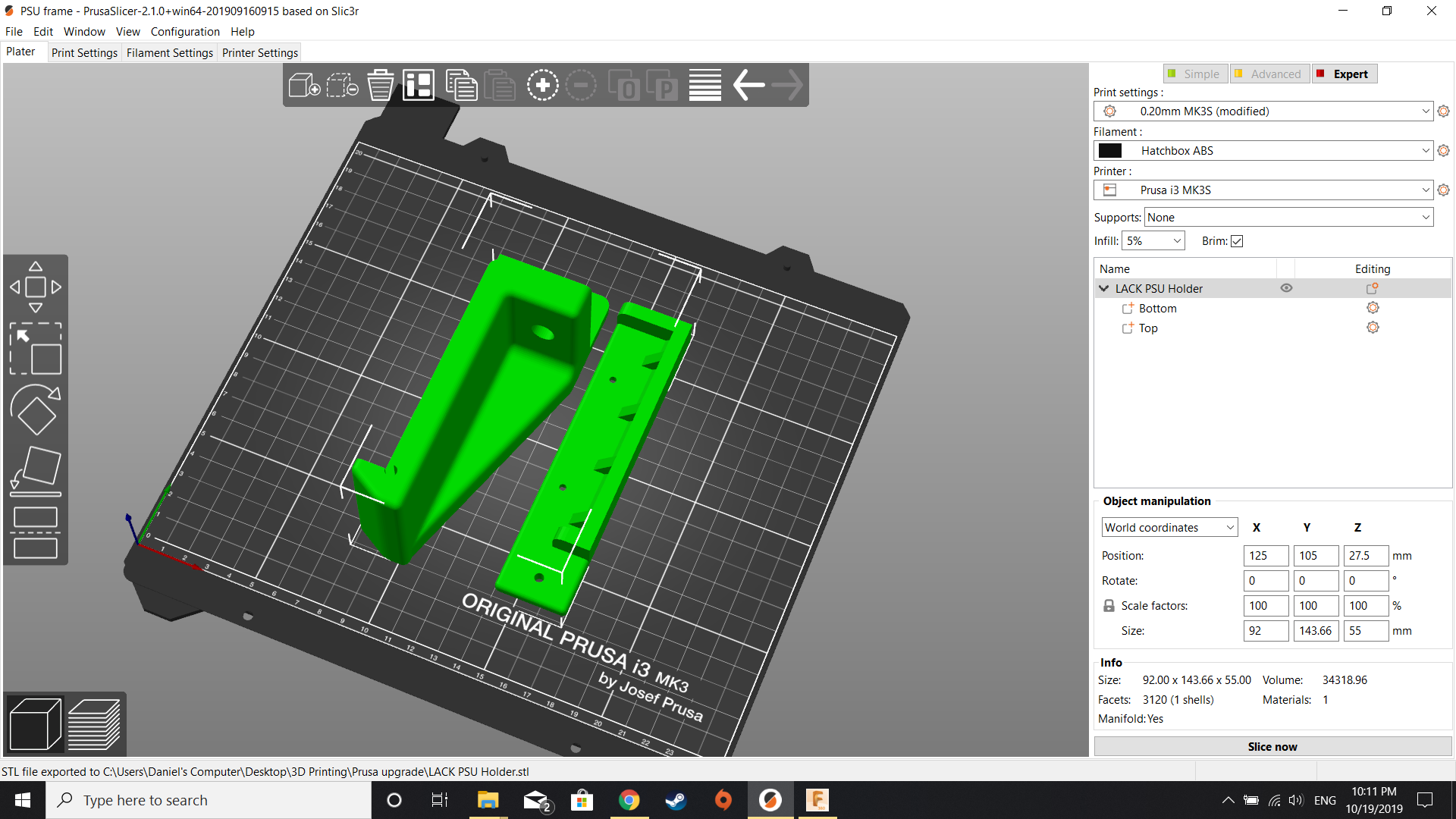
Task: Switch to Filament Settings tab
Action: pos(170,52)
